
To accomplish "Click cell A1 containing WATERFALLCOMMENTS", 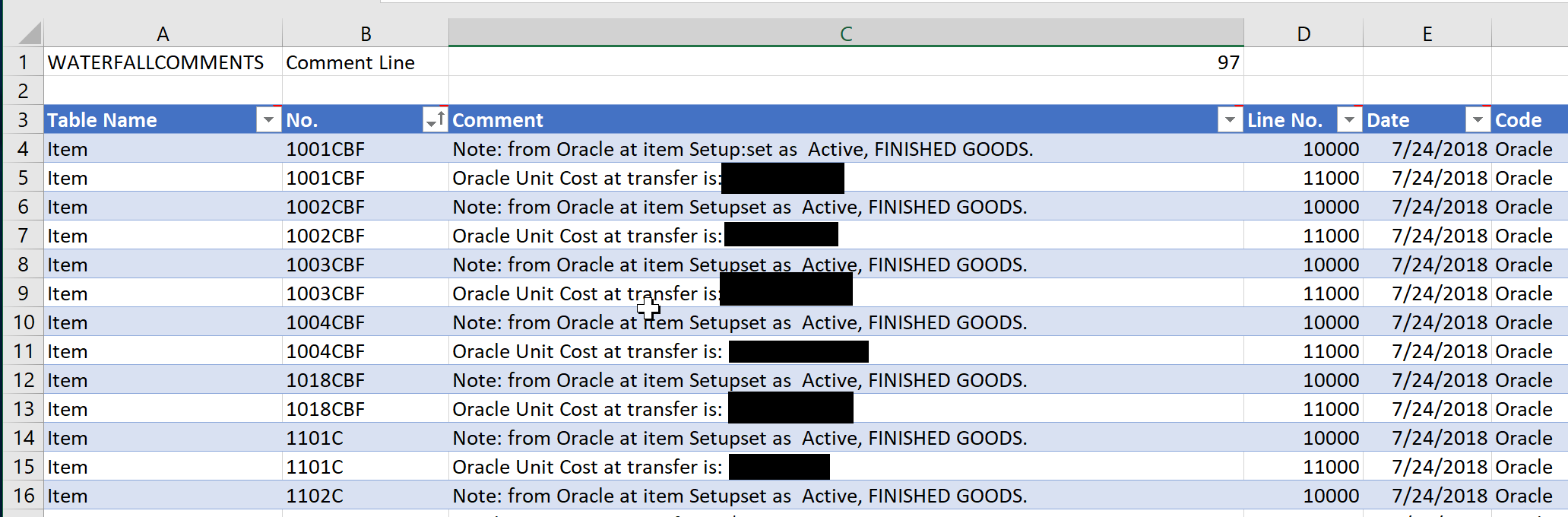I will (x=163, y=62).
